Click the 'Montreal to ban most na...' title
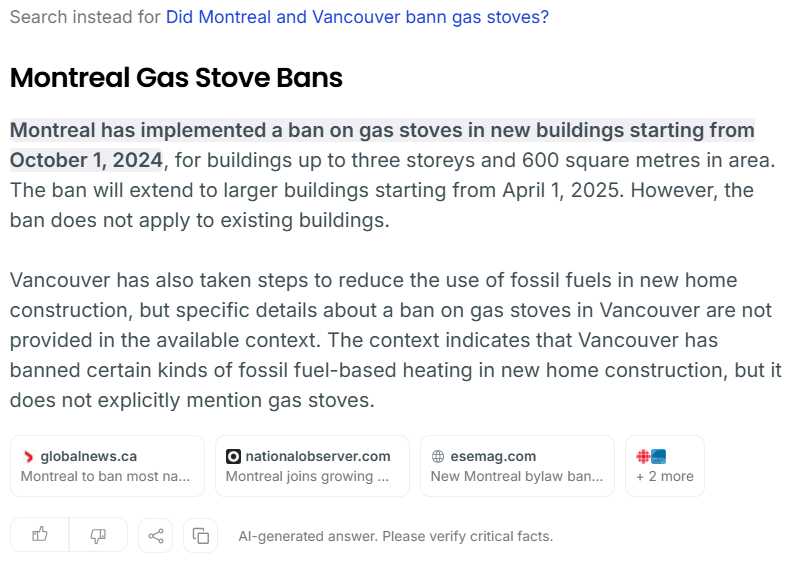This screenshot has width=808, height=566. [106, 476]
